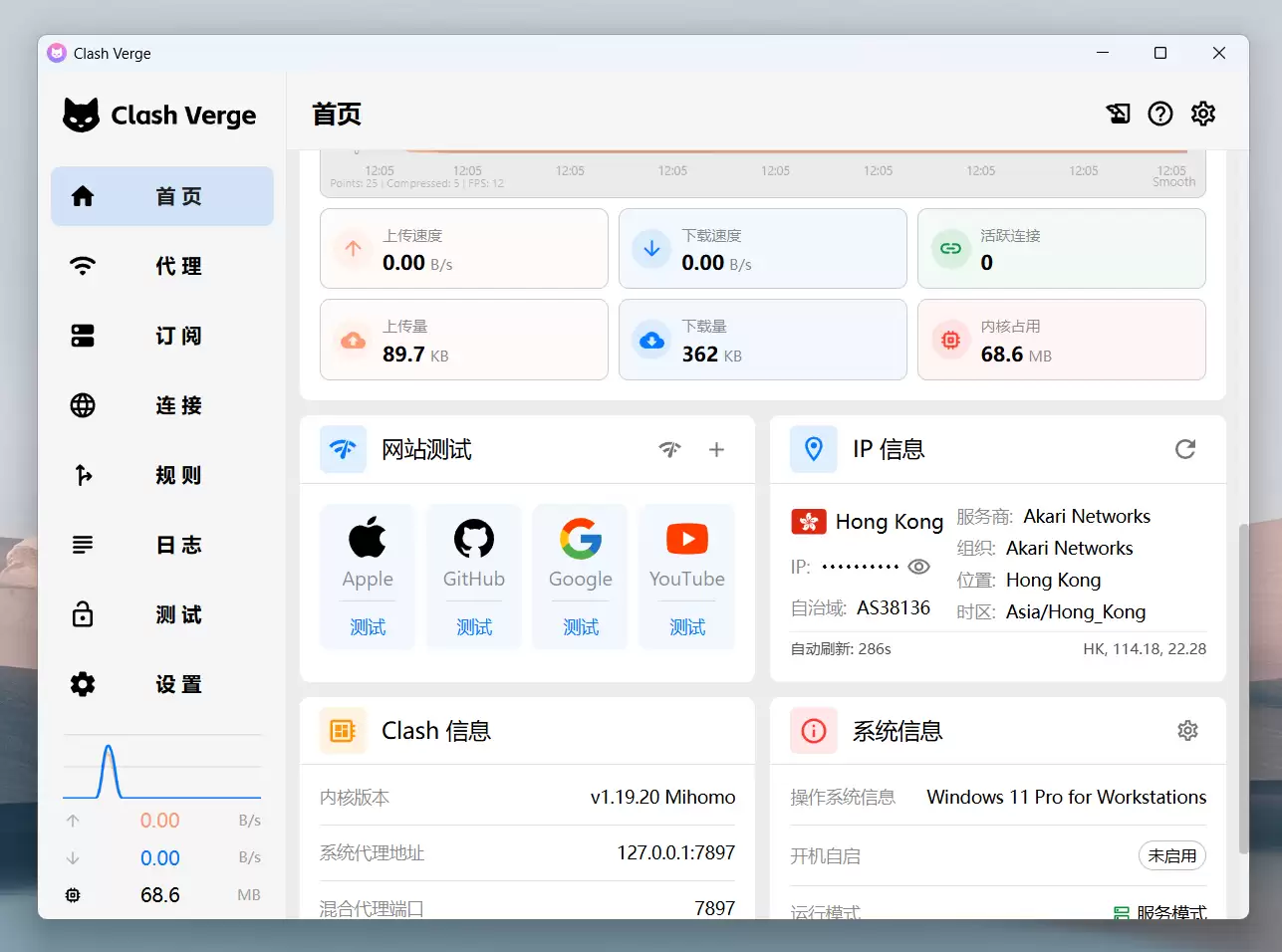The width and height of the screenshot is (1282, 952).
Task: Open the 系统信息 panel gear icon
Action: pyautogui.click(x=1187, y=730)
